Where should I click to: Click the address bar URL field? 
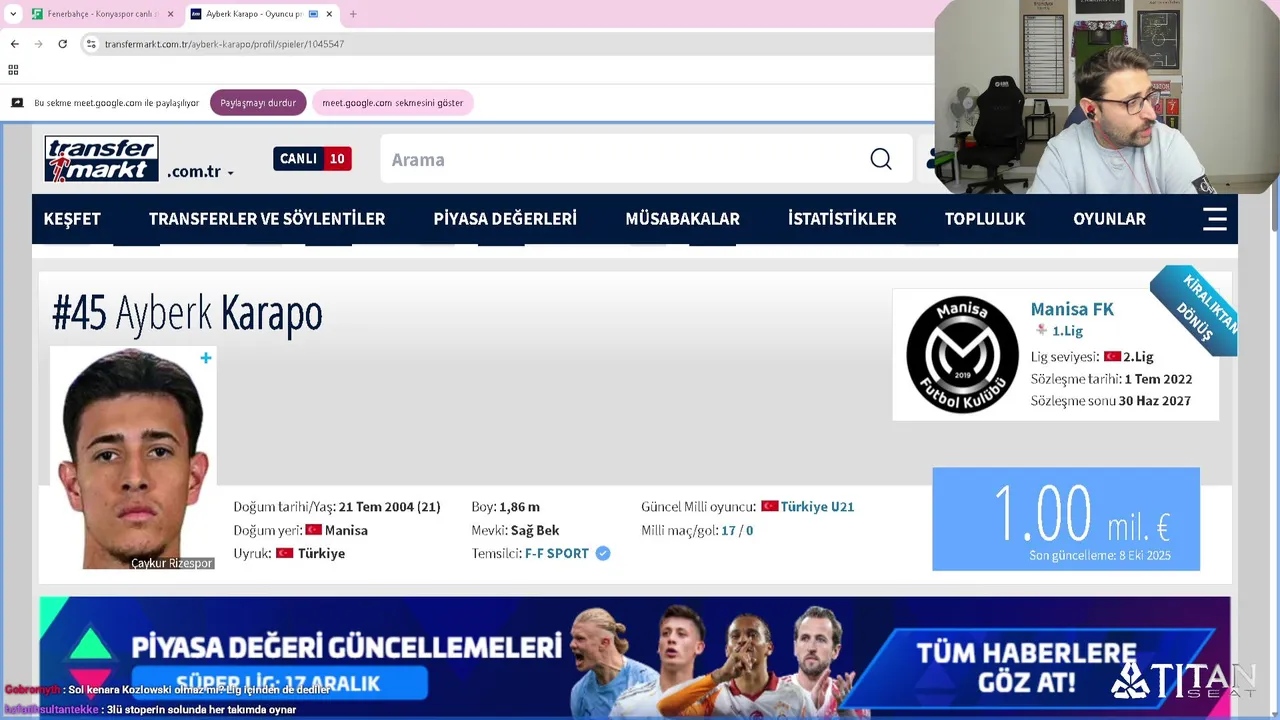coord(510,44)
